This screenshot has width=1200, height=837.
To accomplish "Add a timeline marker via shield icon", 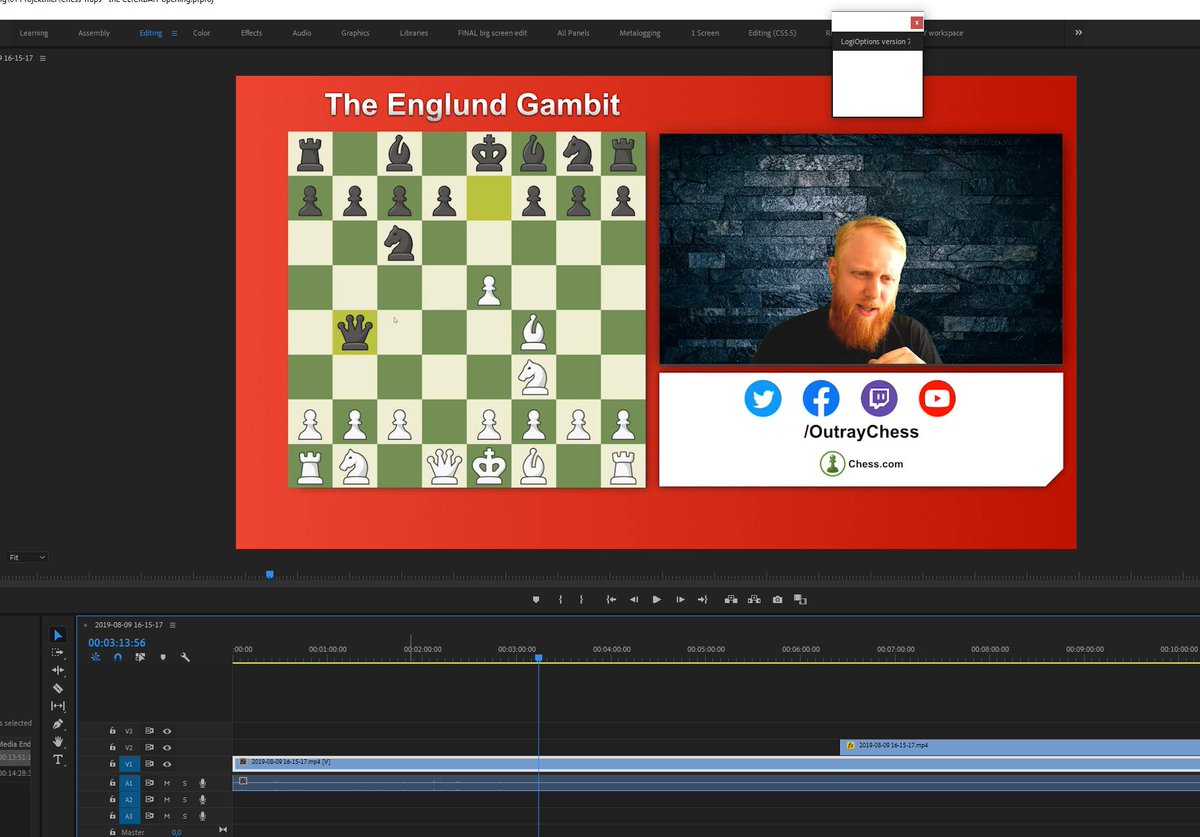I will (162, 657).
